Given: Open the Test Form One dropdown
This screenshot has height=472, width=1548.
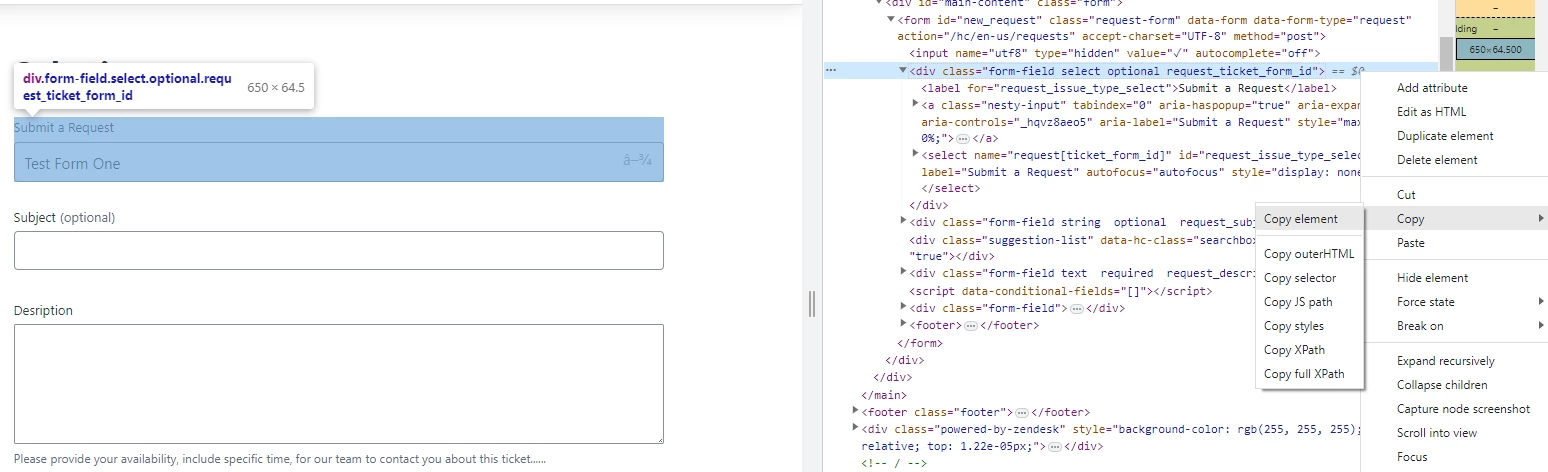Looking at the screenshot, I should tap(339, 162).
